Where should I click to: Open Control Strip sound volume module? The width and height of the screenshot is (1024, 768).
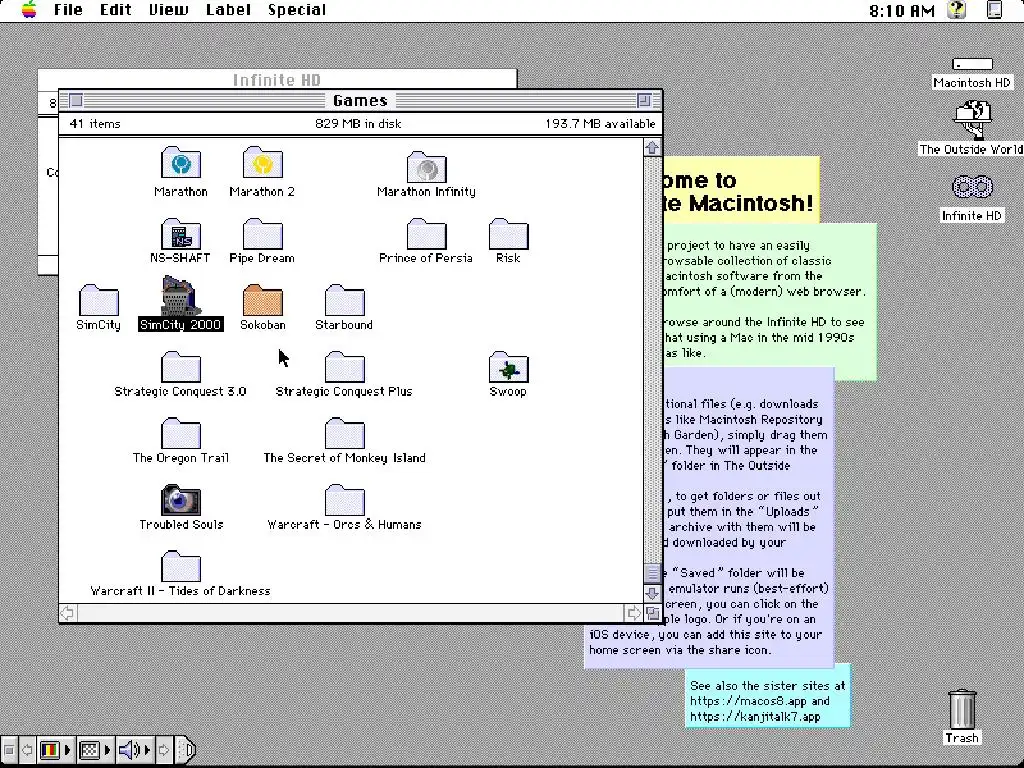134,750
